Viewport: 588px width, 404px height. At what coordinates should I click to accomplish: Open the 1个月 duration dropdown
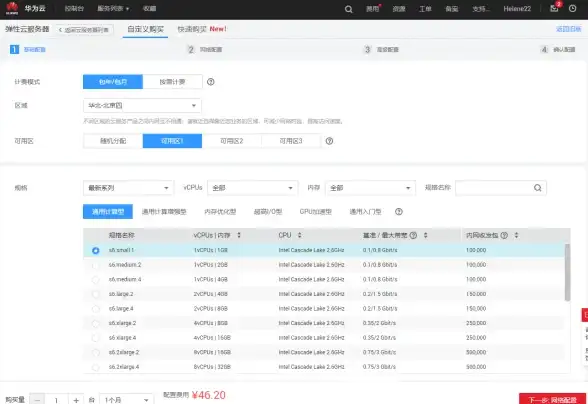tap(126, 400)
